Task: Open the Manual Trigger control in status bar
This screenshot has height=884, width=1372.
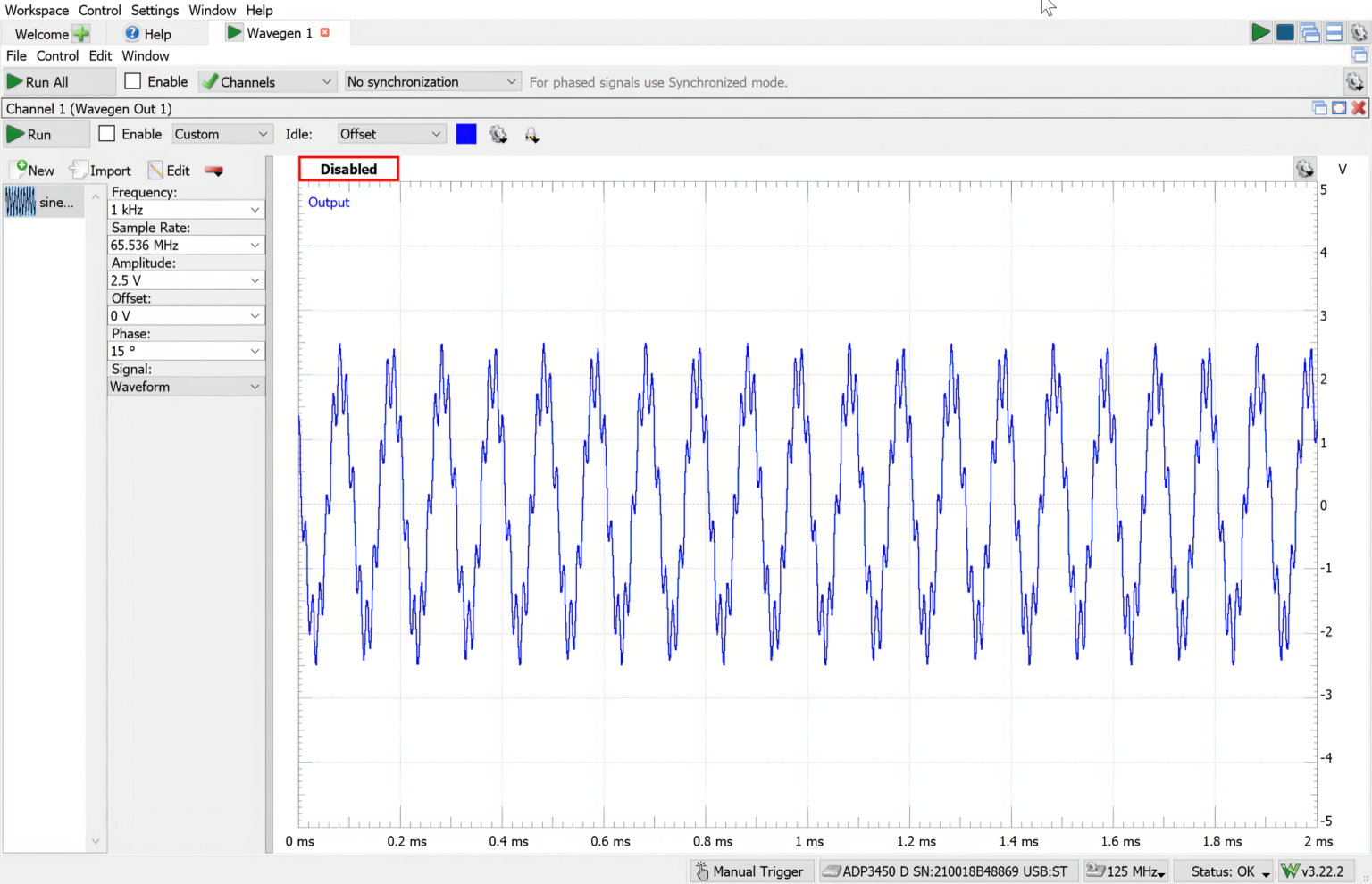Action: (x=750, y=871)
